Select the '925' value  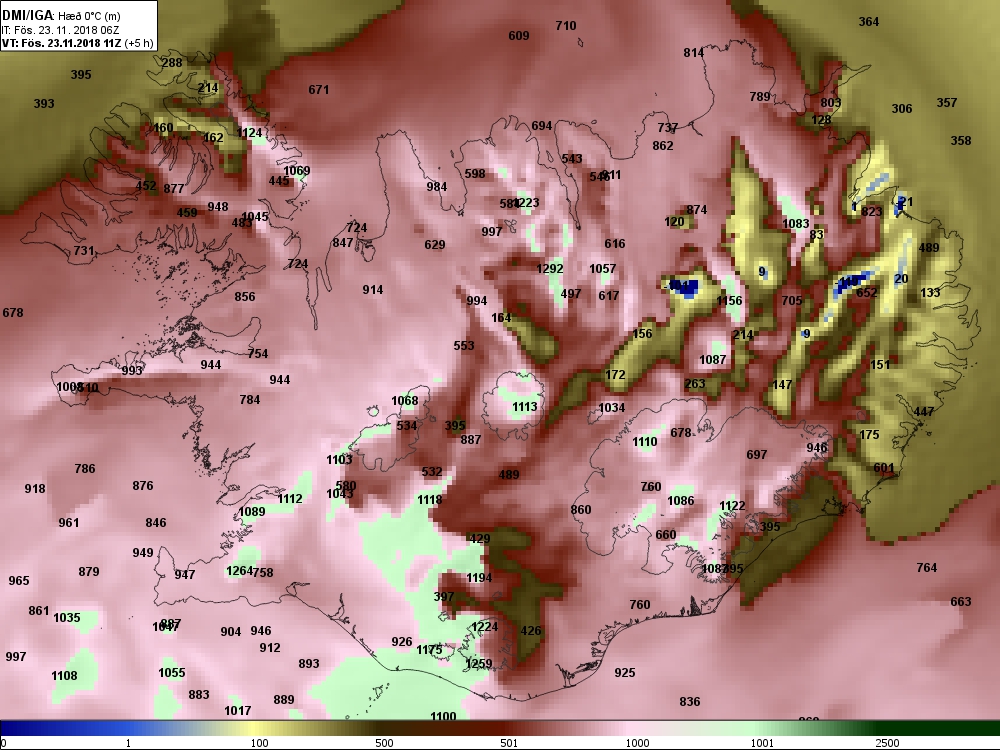pos(624,672)
